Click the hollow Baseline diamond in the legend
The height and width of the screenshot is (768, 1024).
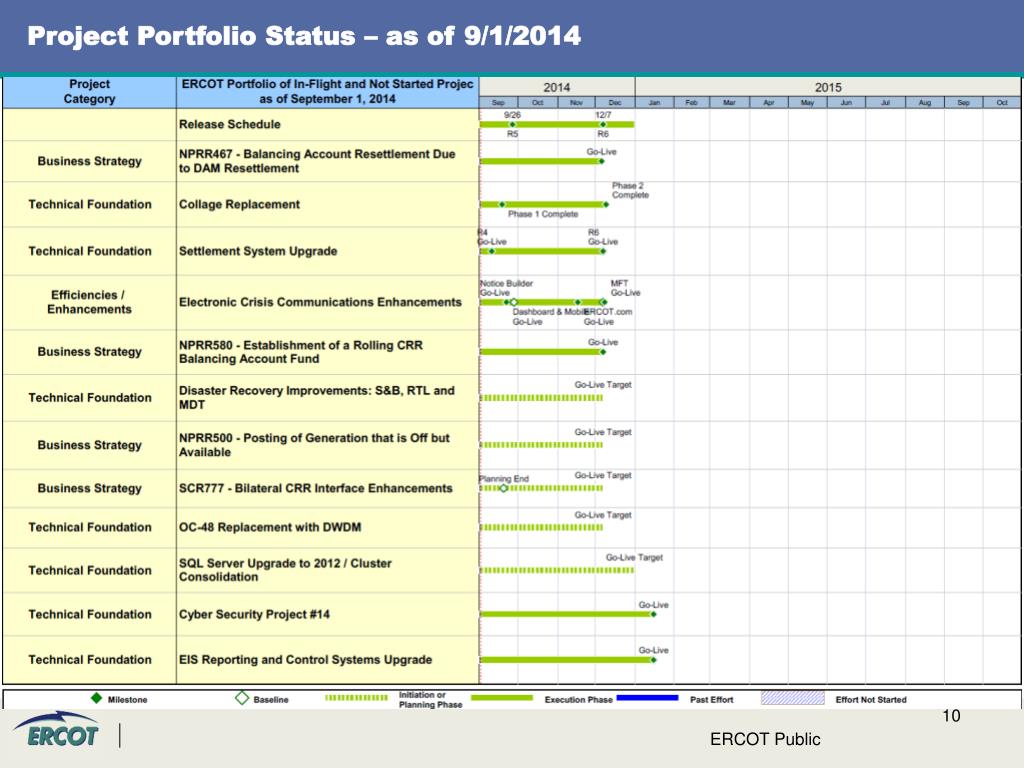(242, 698)
